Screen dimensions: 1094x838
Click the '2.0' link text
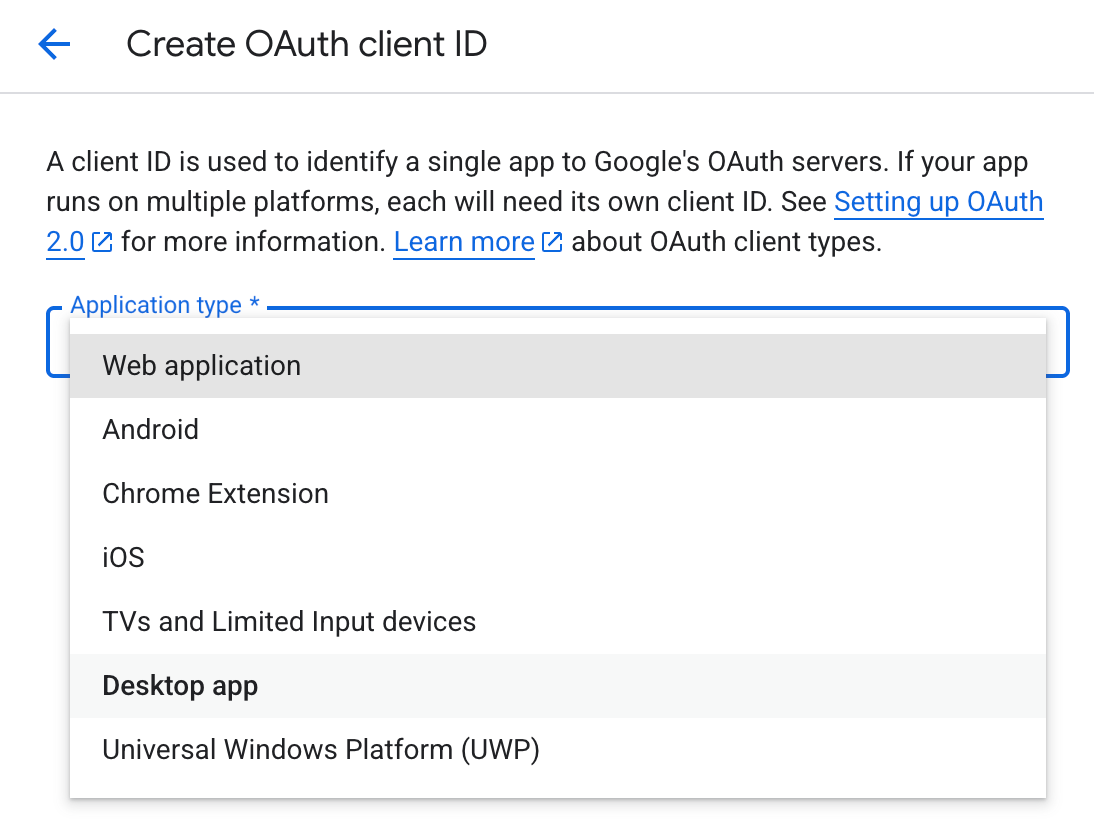click(x=65, y=243)
